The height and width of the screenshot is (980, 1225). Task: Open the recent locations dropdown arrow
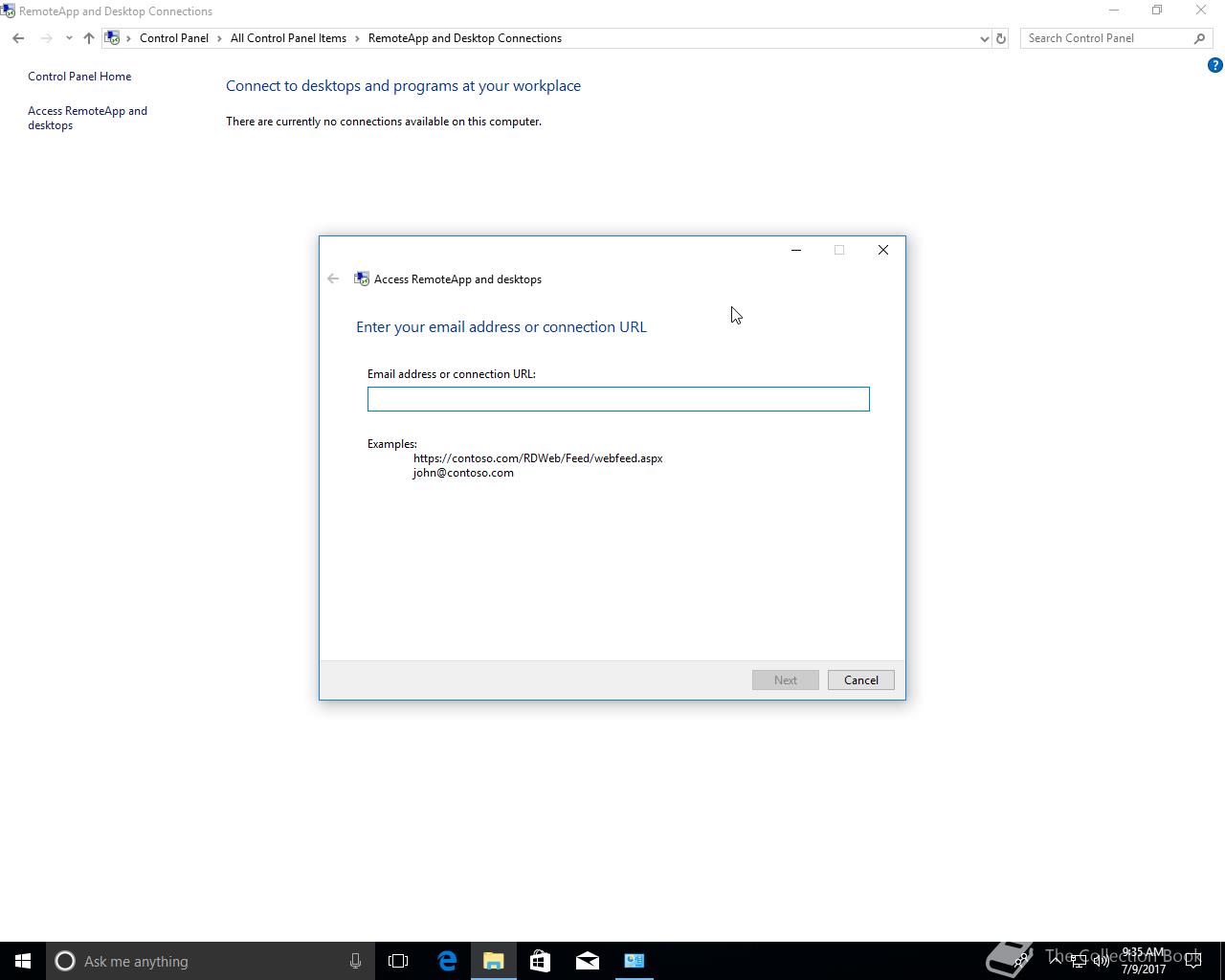click(69, 38)
